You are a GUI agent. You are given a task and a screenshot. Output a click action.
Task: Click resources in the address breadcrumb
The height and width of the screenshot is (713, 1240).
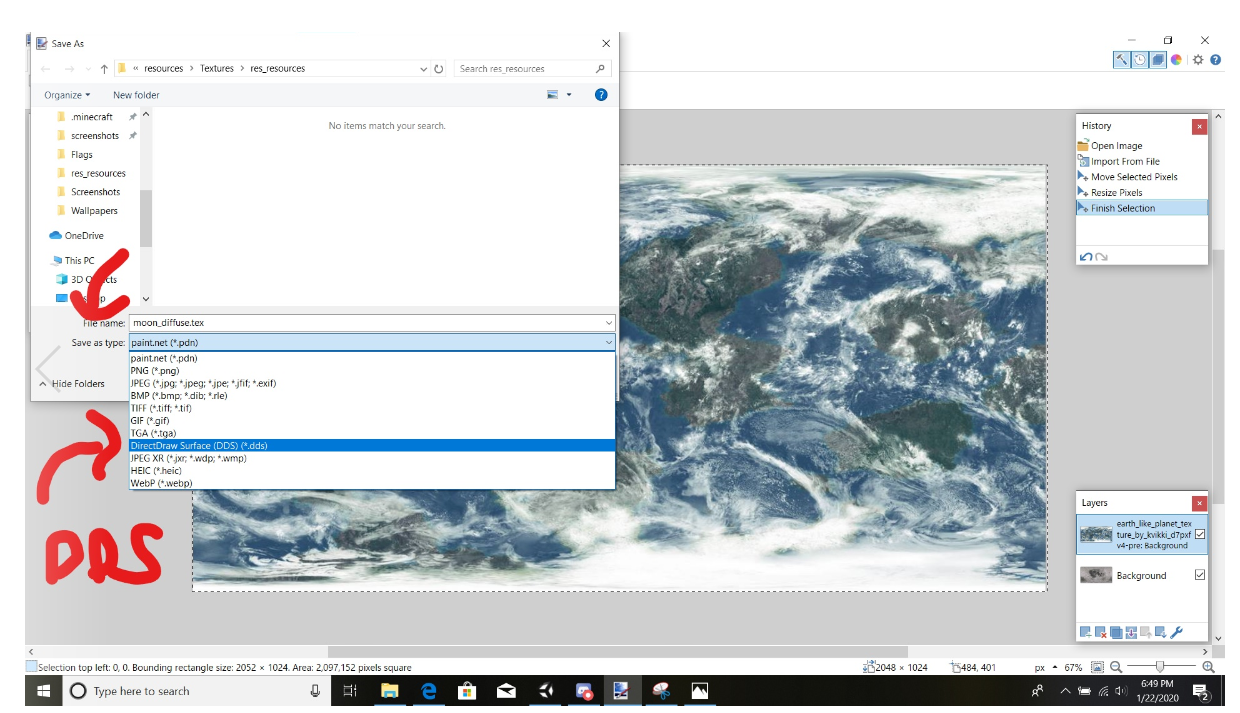164,69
